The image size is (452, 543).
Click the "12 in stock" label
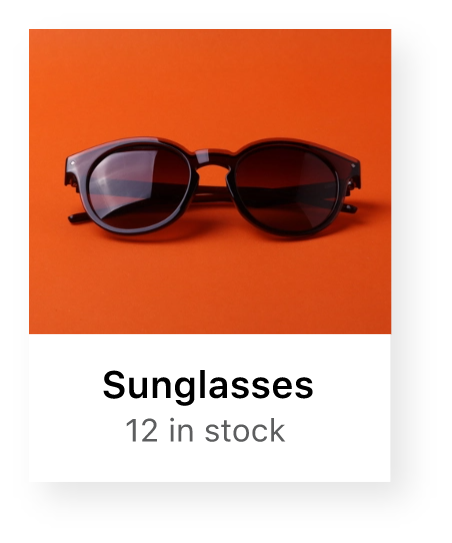click(x=205, y=430)
